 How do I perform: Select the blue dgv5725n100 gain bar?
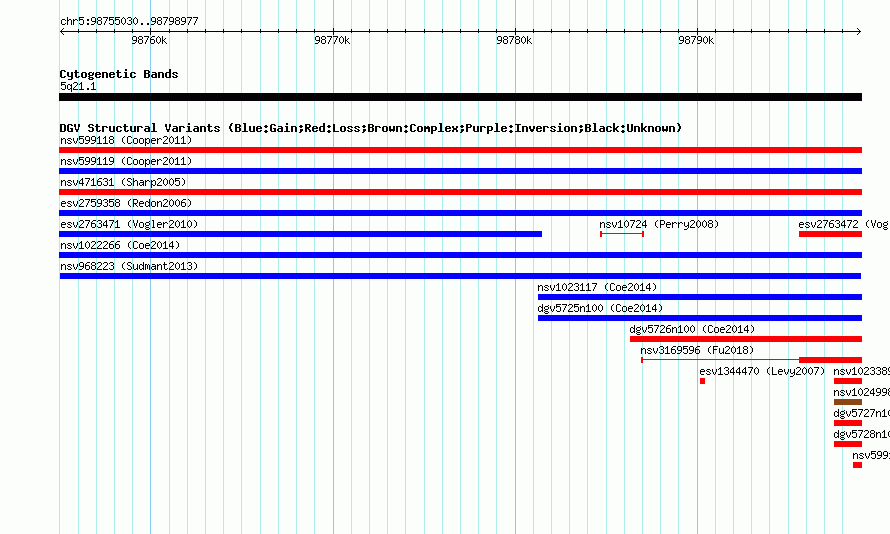click(700, 318)
